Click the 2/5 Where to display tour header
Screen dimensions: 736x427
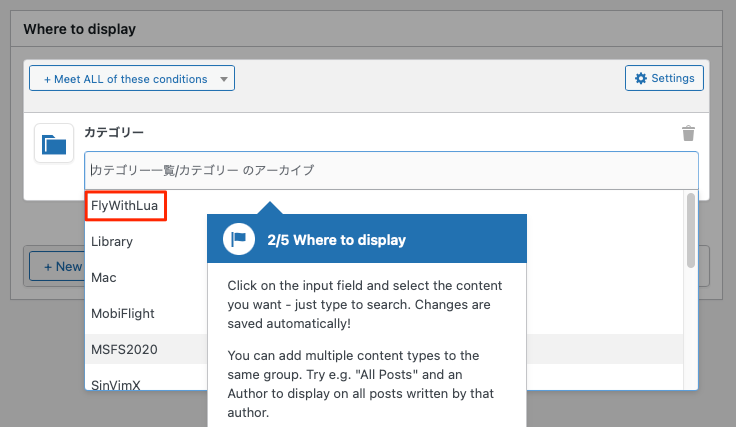pos(337,240)
